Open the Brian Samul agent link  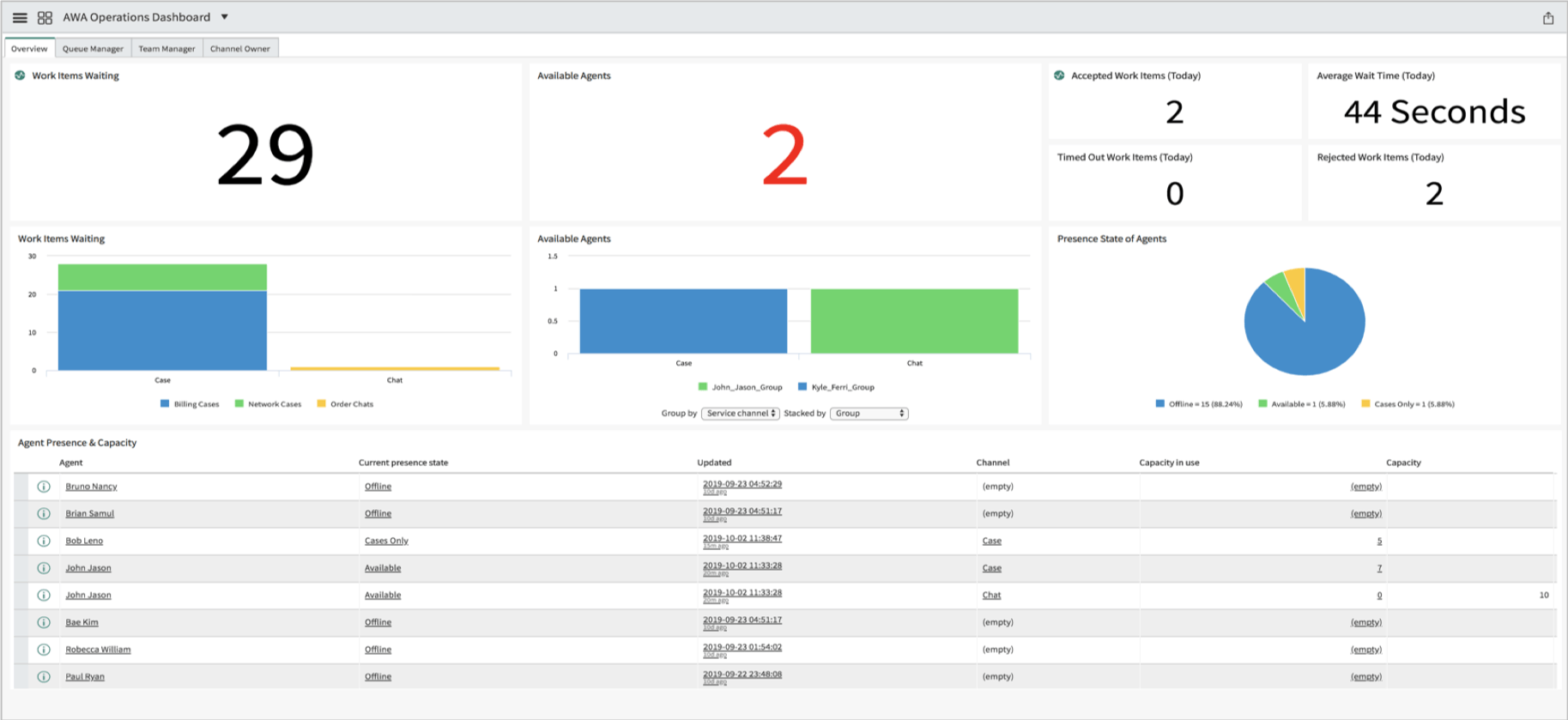89,514
